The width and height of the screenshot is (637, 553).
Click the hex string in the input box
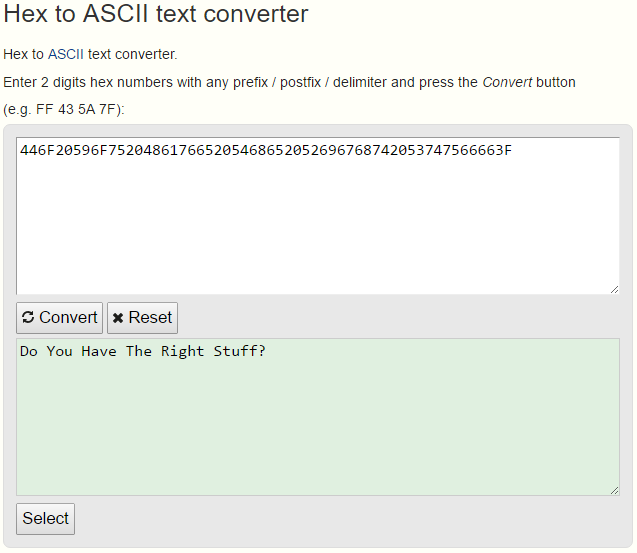tap(265, 151)
